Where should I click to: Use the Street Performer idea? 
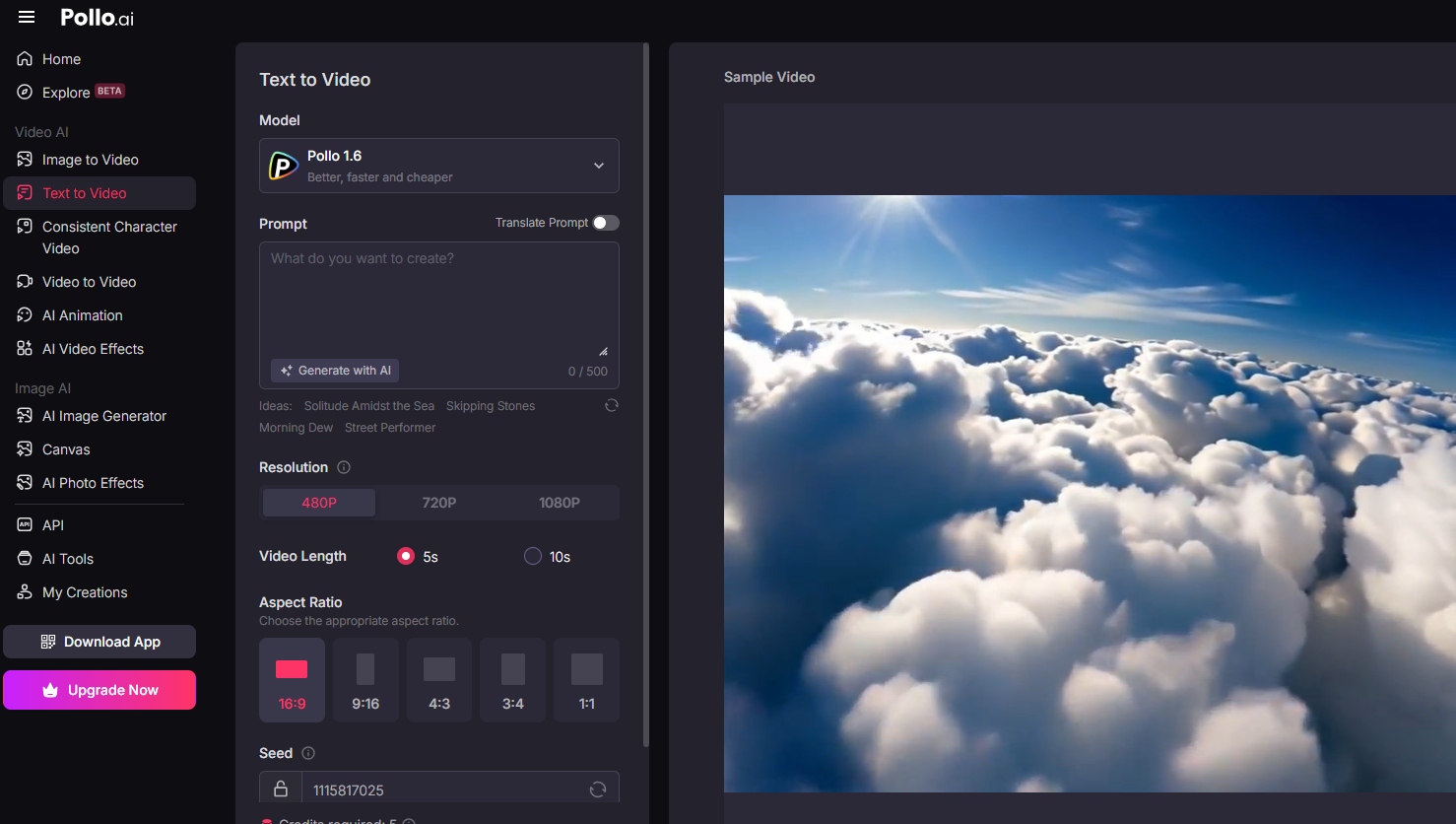pos(390,428)
